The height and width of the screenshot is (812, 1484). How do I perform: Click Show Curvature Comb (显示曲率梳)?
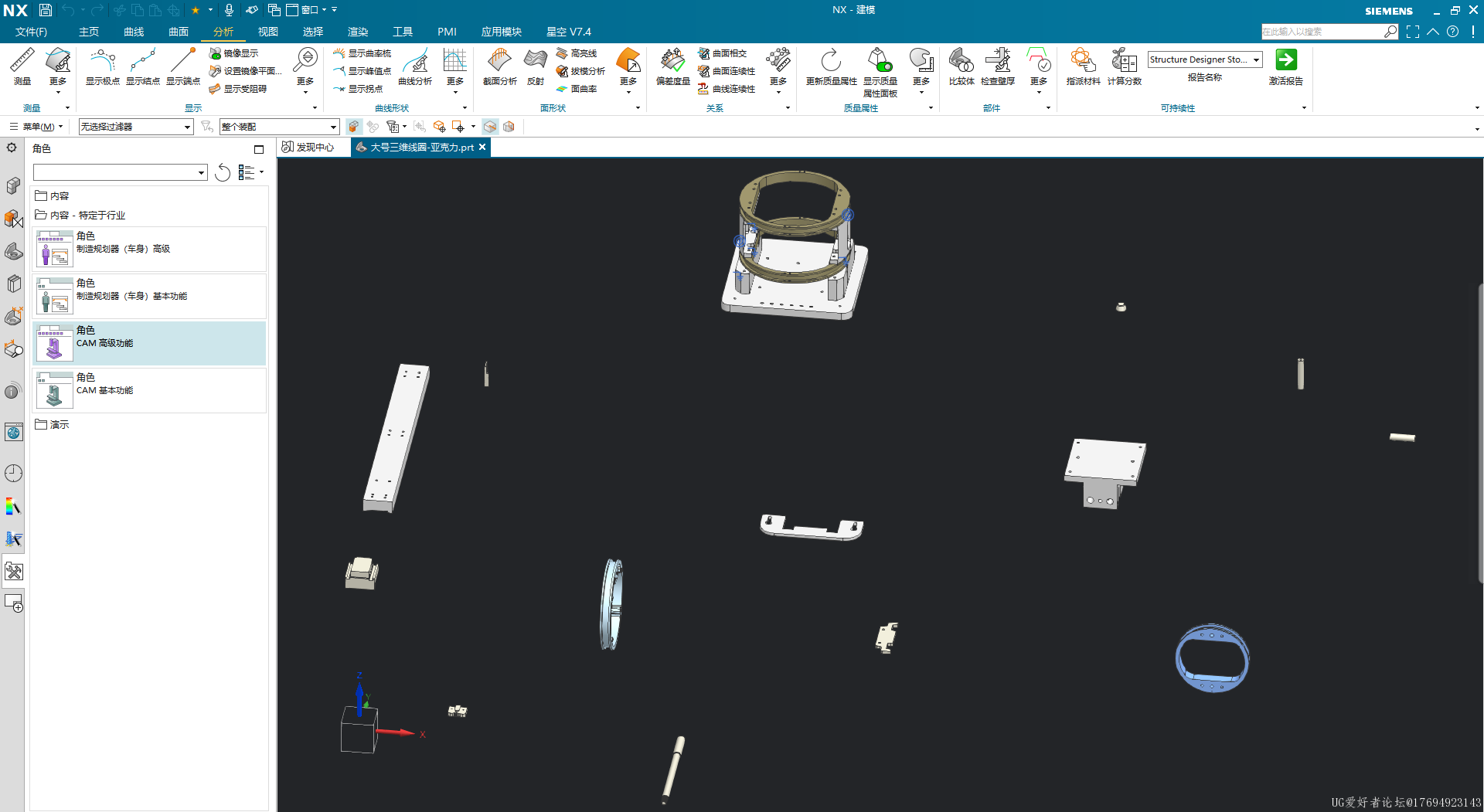(362, 53)
